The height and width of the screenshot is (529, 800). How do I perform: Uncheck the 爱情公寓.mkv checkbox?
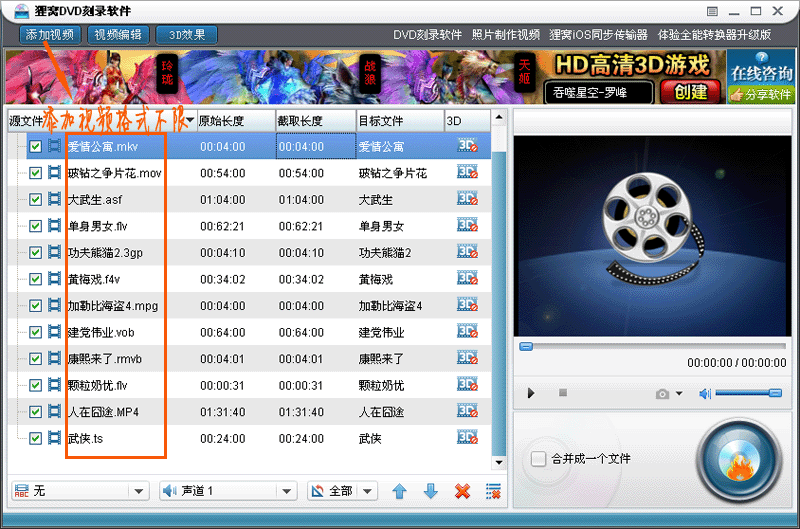pyautogui.click(x=35, y=146)
